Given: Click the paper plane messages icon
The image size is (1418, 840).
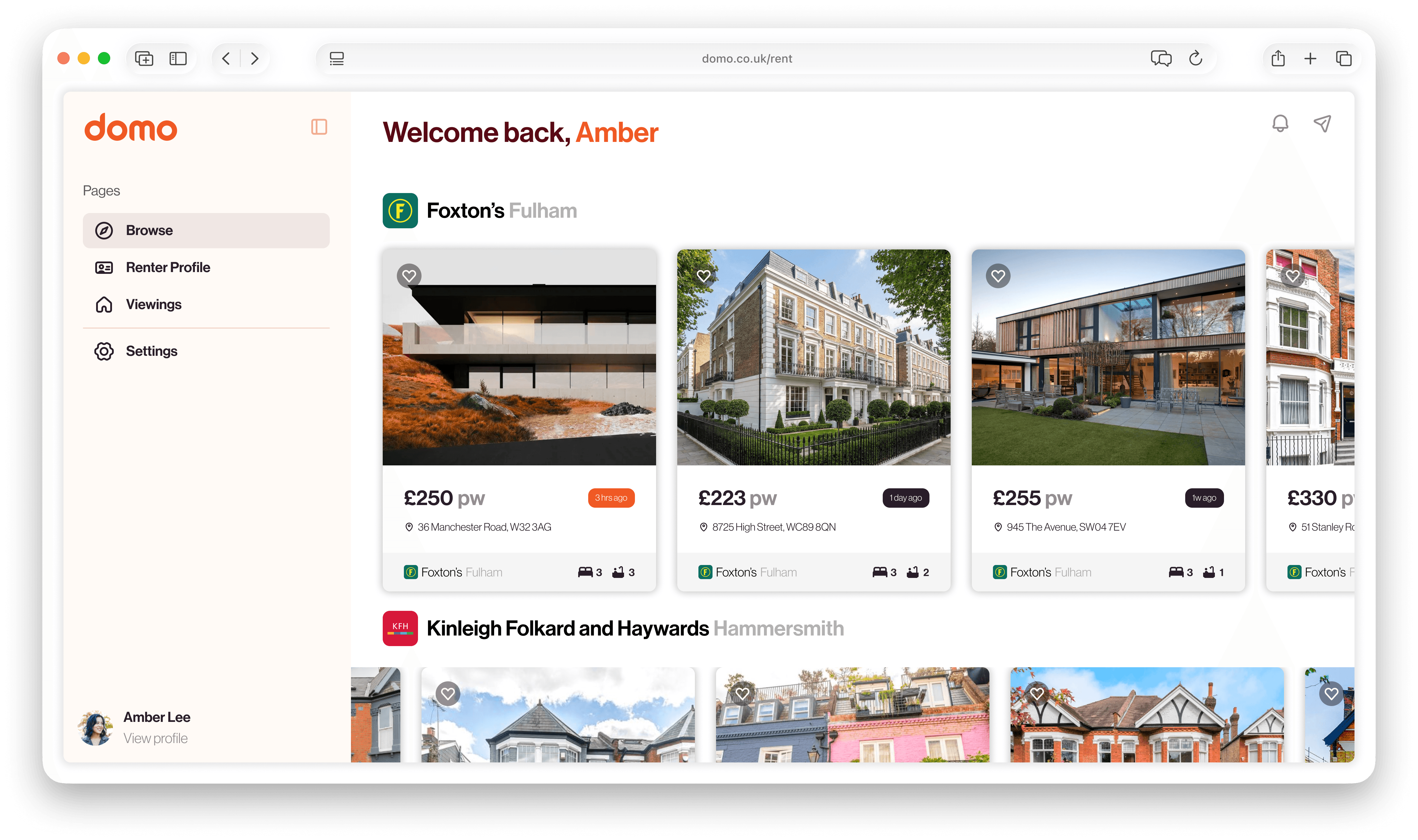Looking at the screenshot, I should [x=1322, y=123].
